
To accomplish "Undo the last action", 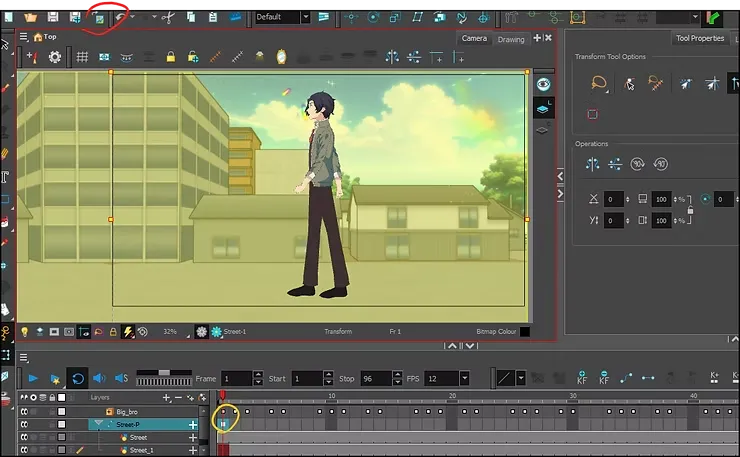I will [x=121, y=18].
